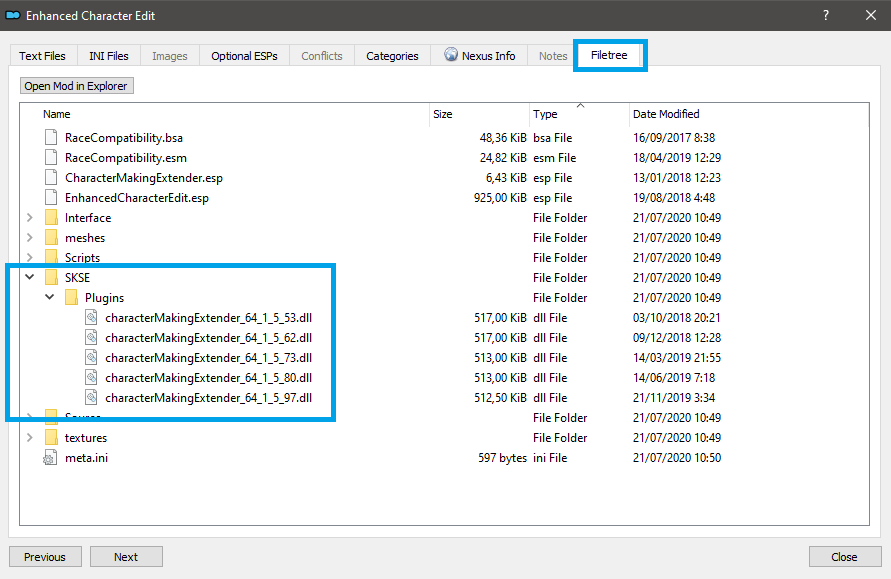Select RaceCompatibility.bsa file name
Viewport: 891px width, 579px height.
124,138
